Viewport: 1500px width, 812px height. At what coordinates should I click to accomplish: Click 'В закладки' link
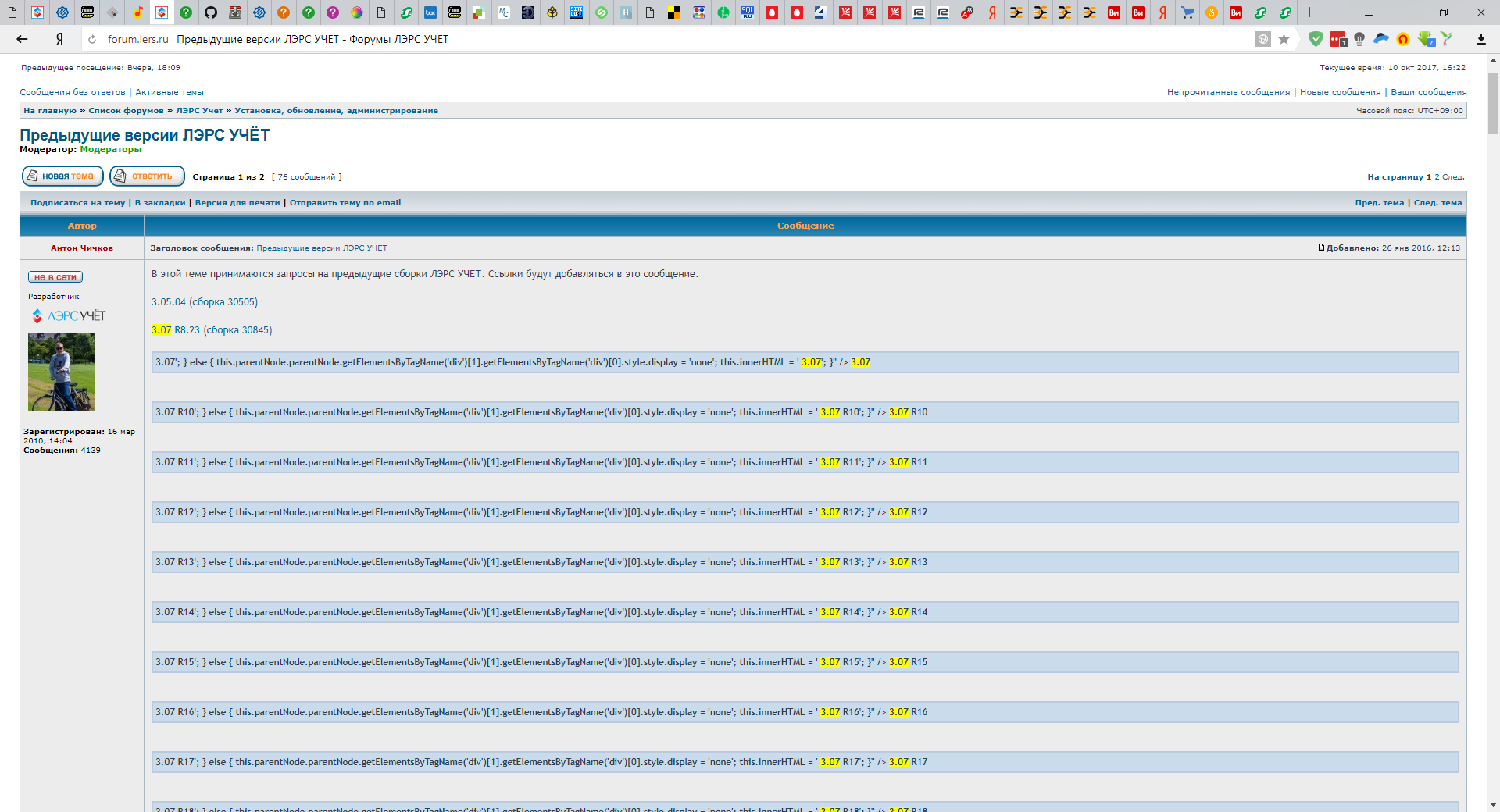pyautogui.click(x=160, y=203)
